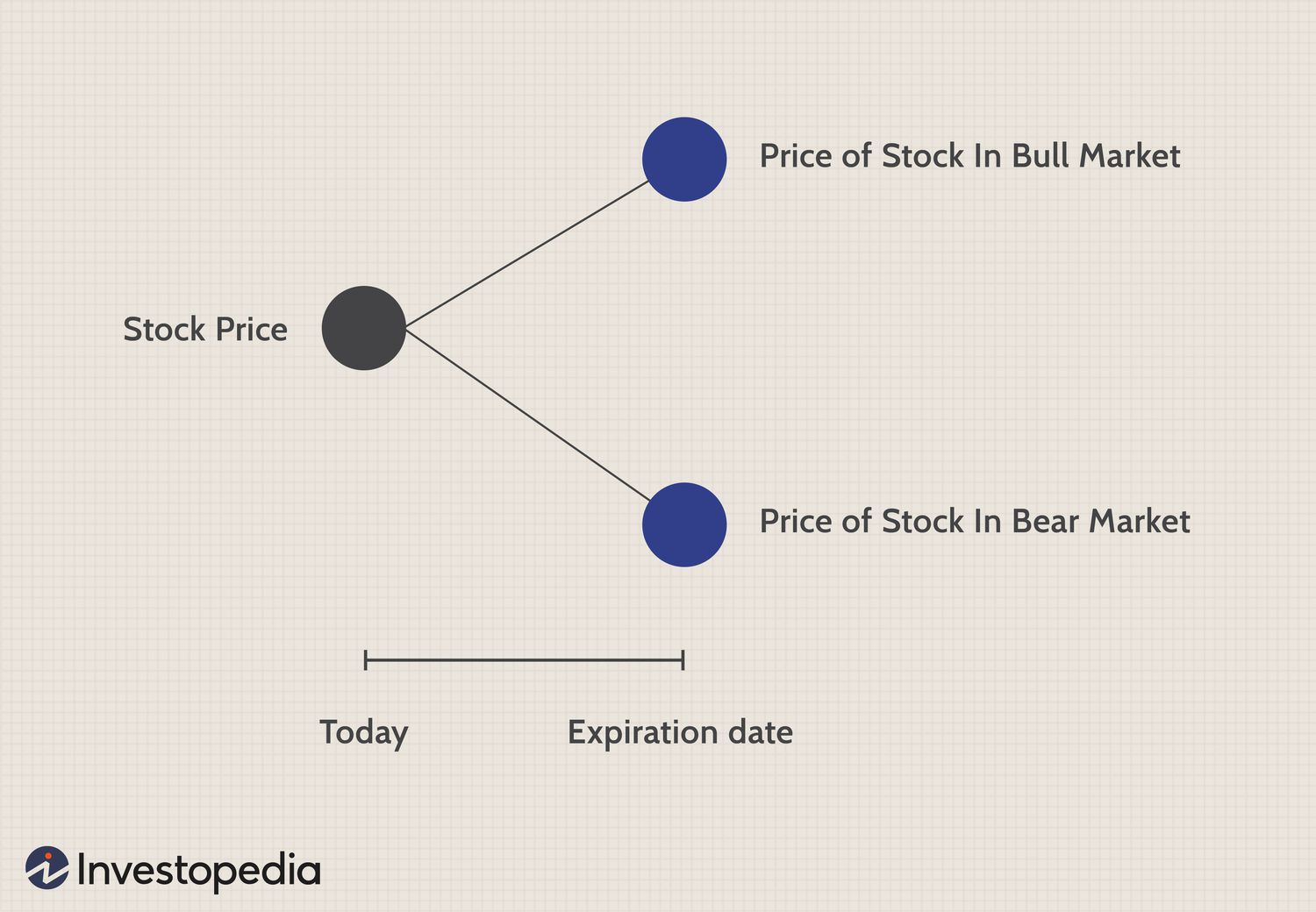This screenshot has width=1316, height=912.
Task: Click the line leading up to the Bull Market node
Action: click(x=526, y=253)
